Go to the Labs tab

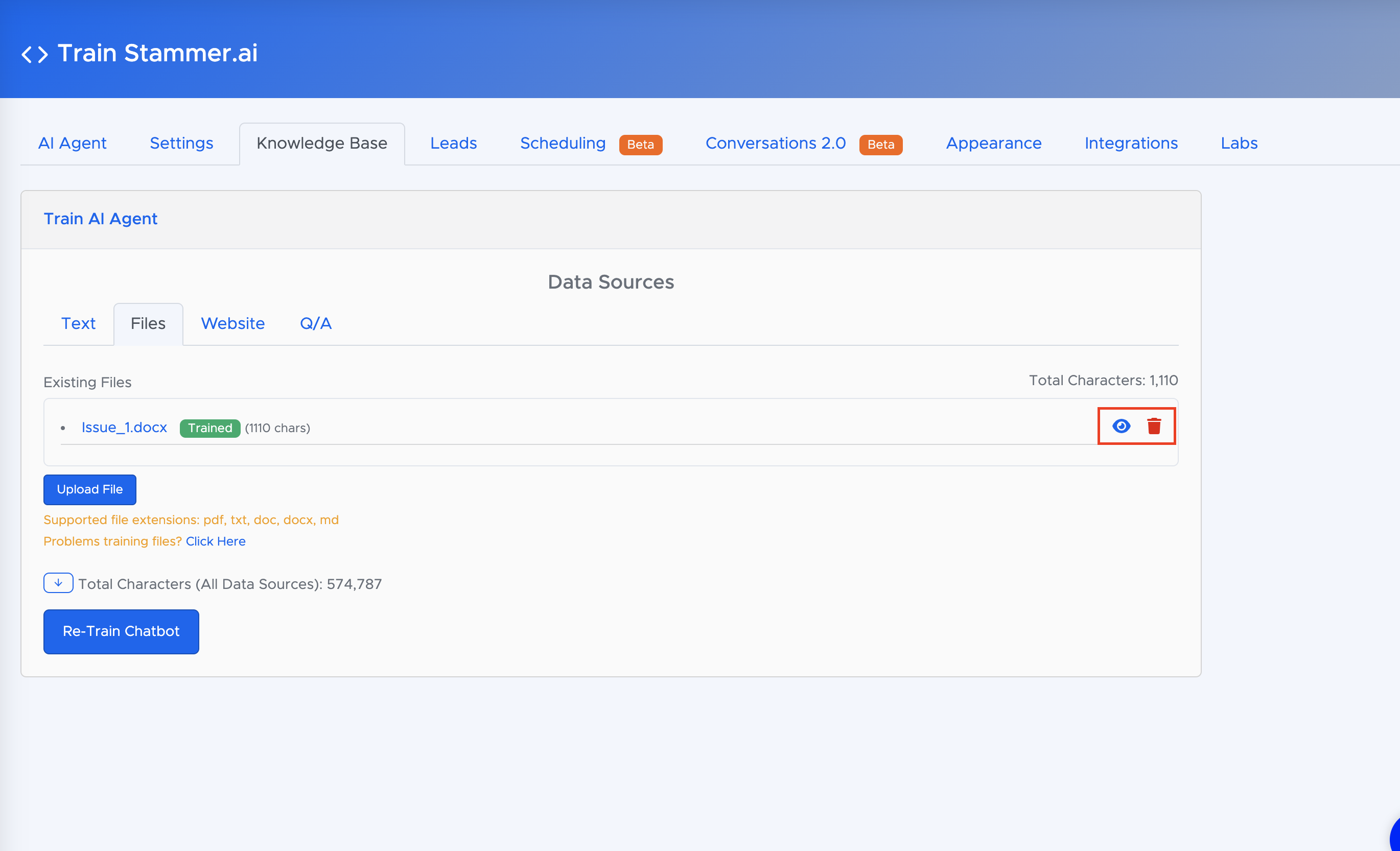click(1239, 143)
